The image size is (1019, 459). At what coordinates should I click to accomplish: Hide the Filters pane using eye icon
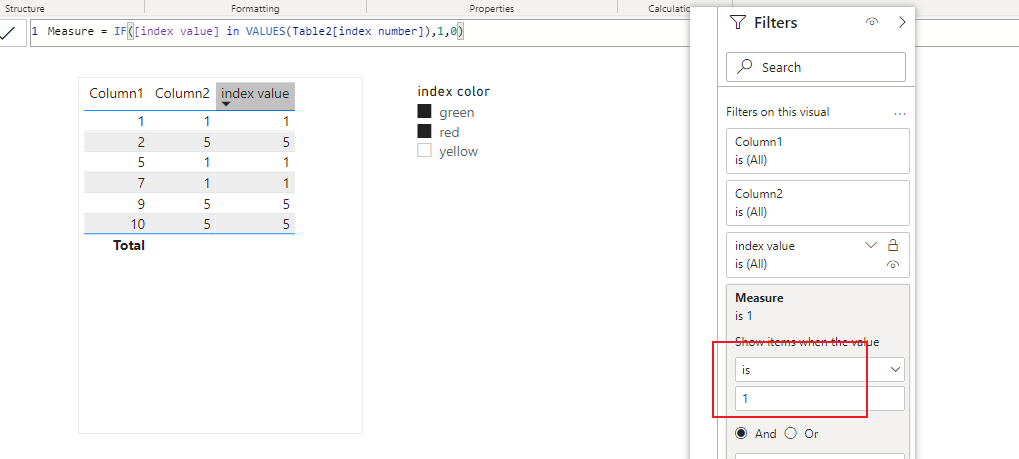[x=872, y=22]
